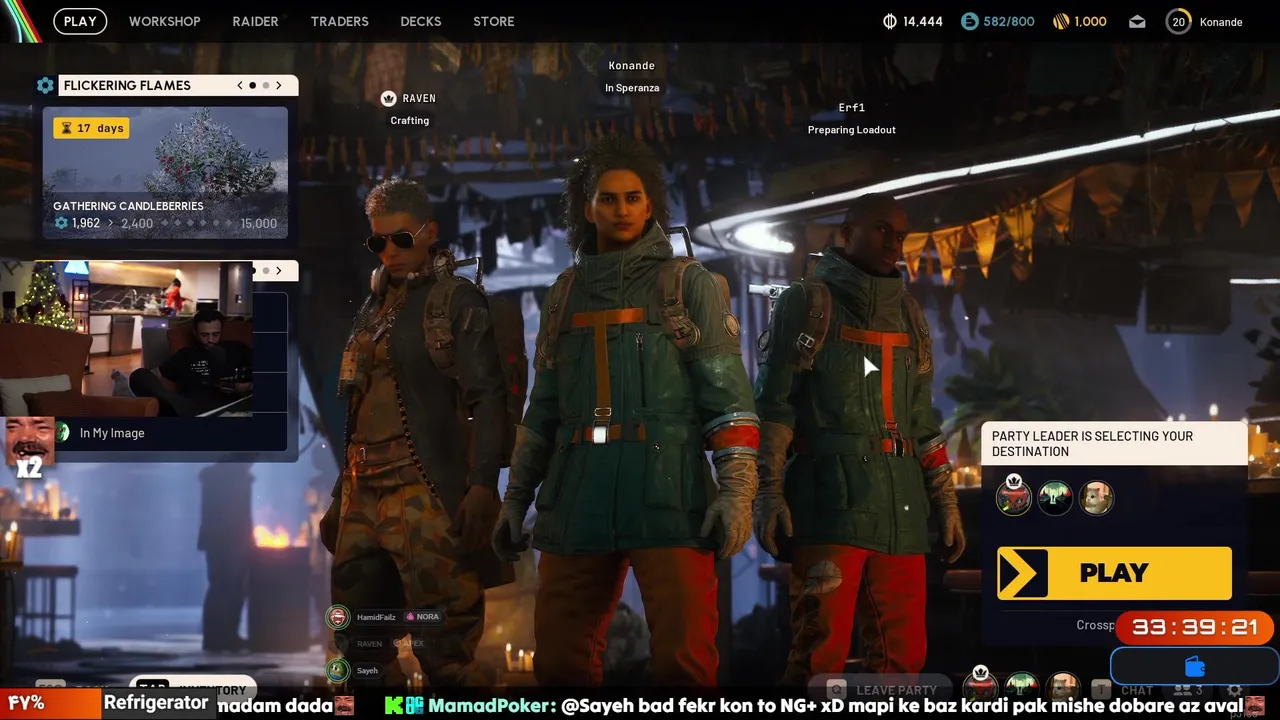
Task: Select the Erf1 player name tag
Action: [852, 107]
